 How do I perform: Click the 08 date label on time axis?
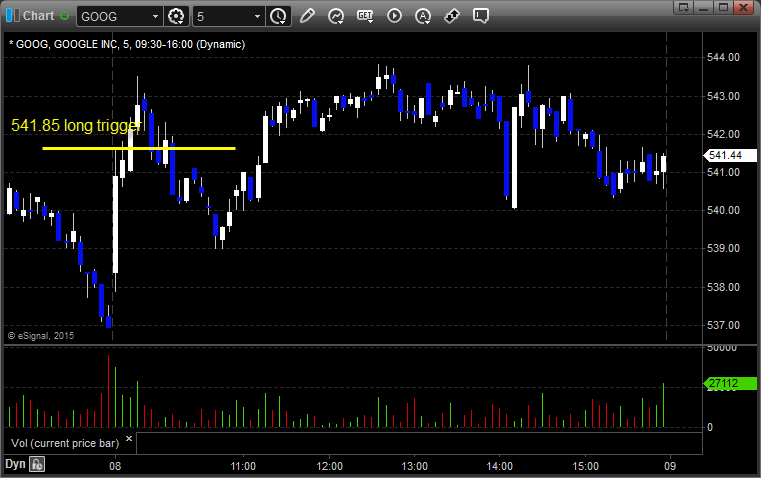pos(115,466)
